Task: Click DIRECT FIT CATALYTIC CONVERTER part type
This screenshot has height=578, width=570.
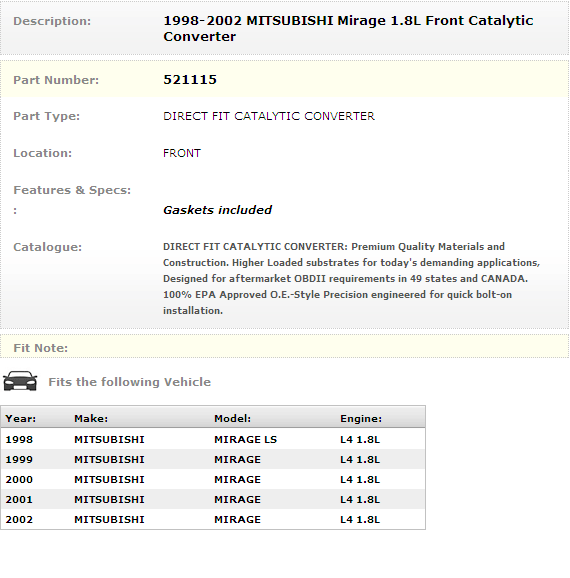Action: (269, 116)
